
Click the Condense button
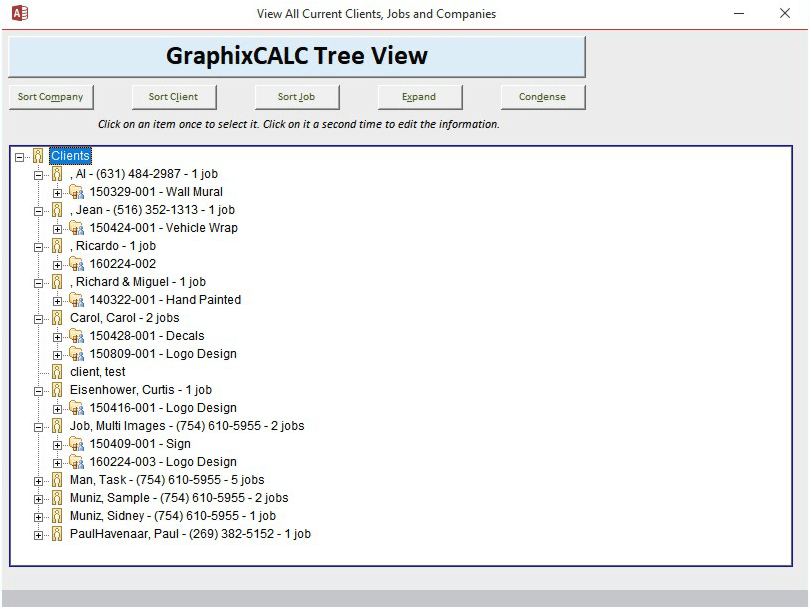pyautogui.click(x=542, y=97)
